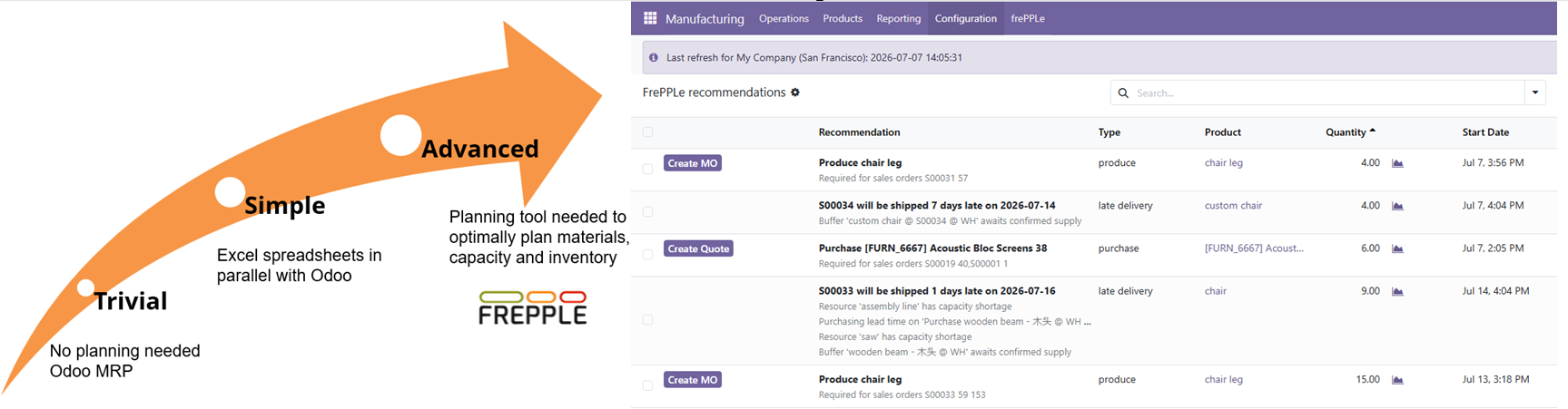The height and width of the screenshot is (409, 1568).
Task: Open the apps grid icon beside Manufacturing
Action: click(x=650, y=18)
